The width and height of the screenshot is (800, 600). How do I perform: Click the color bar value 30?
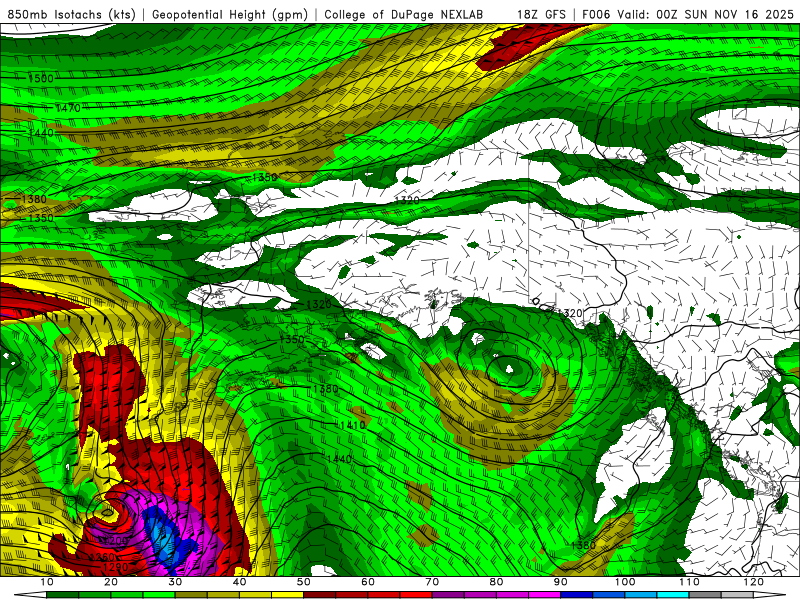pos(175,582)
